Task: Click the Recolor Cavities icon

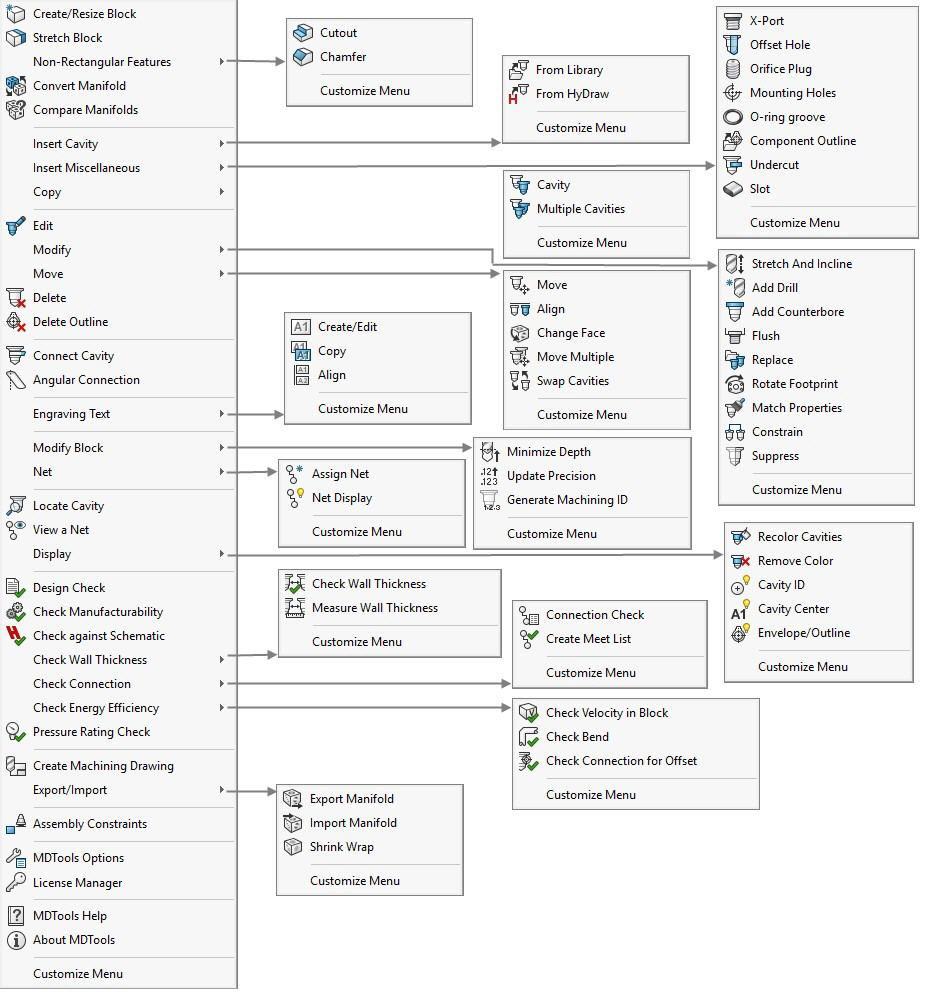Action: coord(741,537)
